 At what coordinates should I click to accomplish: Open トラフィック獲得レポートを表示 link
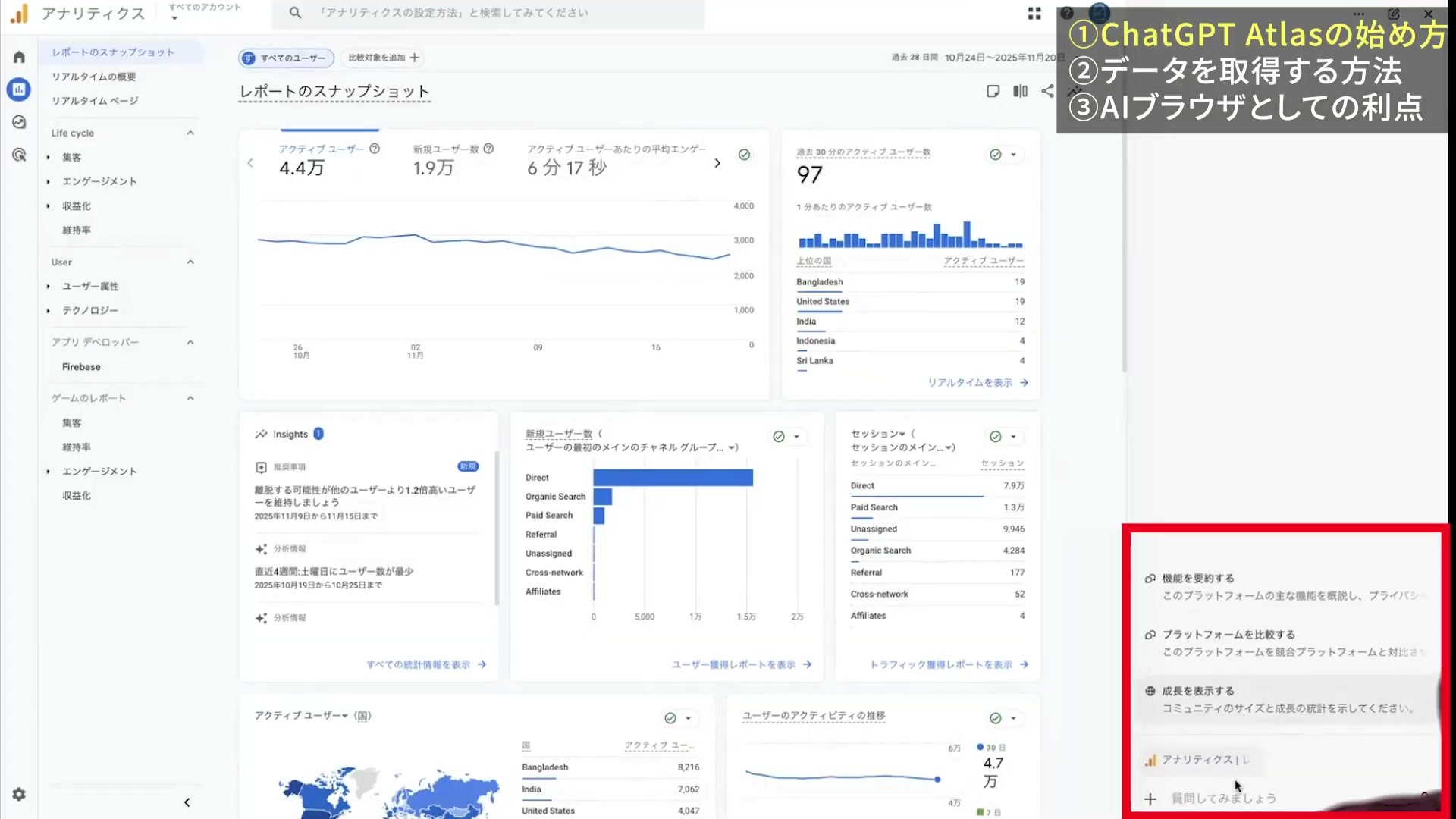click(x=949, y=664)
